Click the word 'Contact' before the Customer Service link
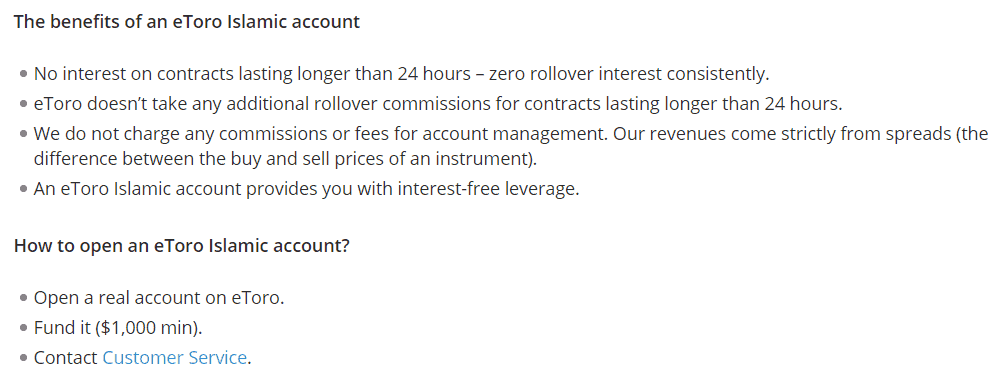Image resolution: width=1001 pixels, height=385 pixels. coord(66,358)
